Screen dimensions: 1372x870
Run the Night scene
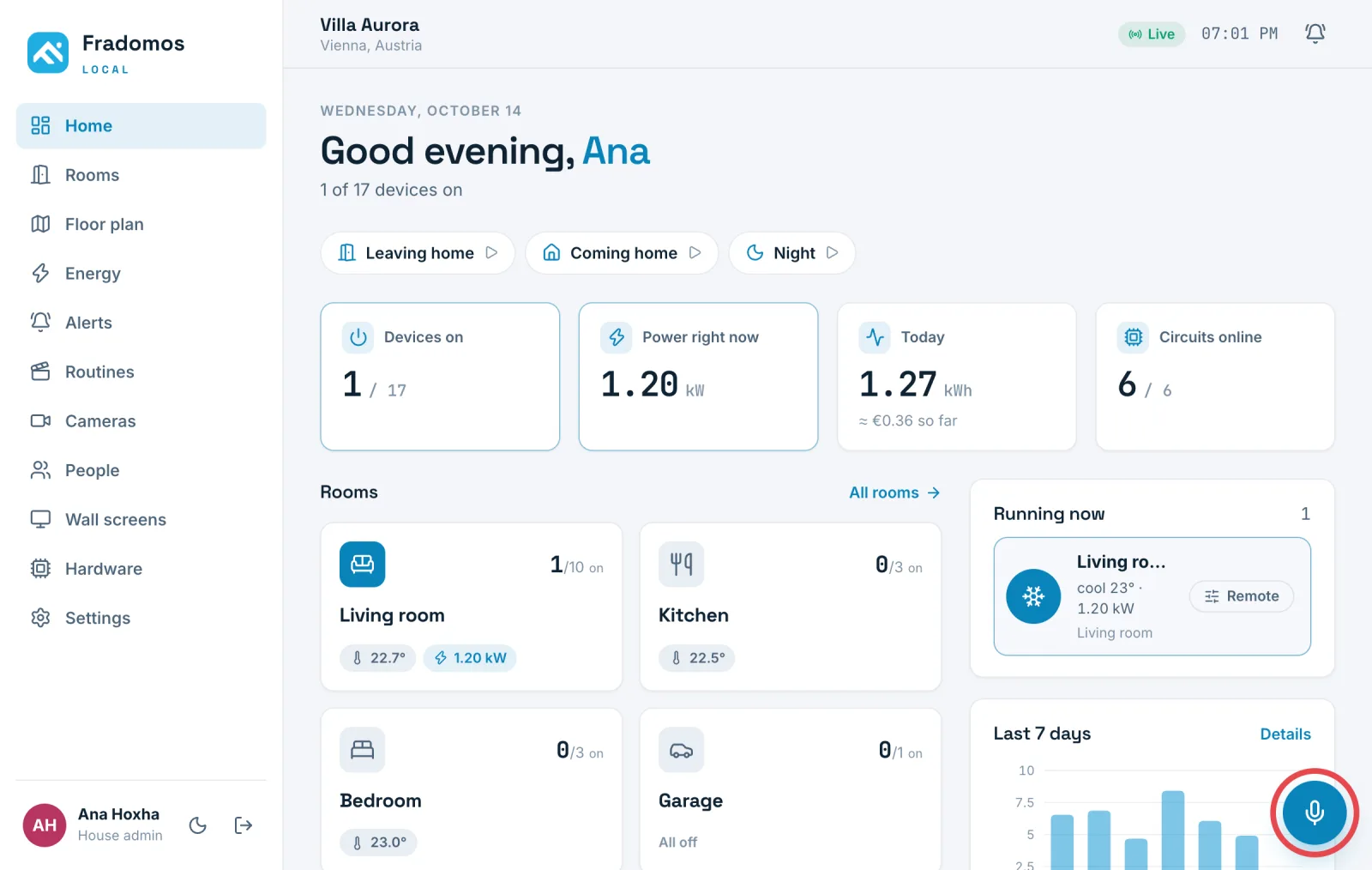792,253
